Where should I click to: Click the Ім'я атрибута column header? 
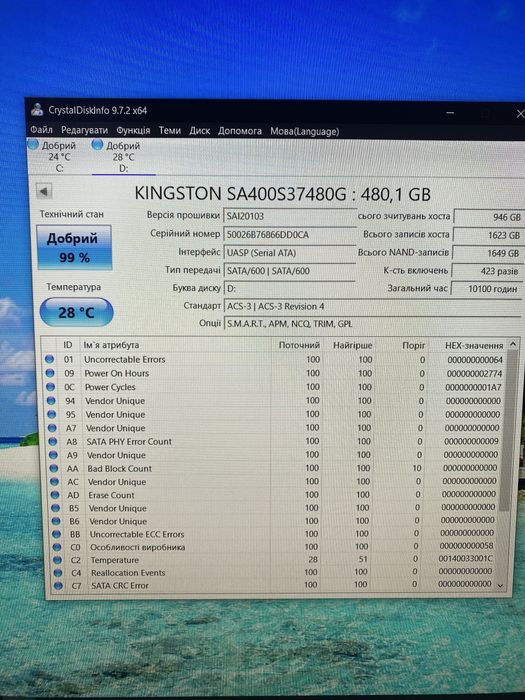click(111, 345)
